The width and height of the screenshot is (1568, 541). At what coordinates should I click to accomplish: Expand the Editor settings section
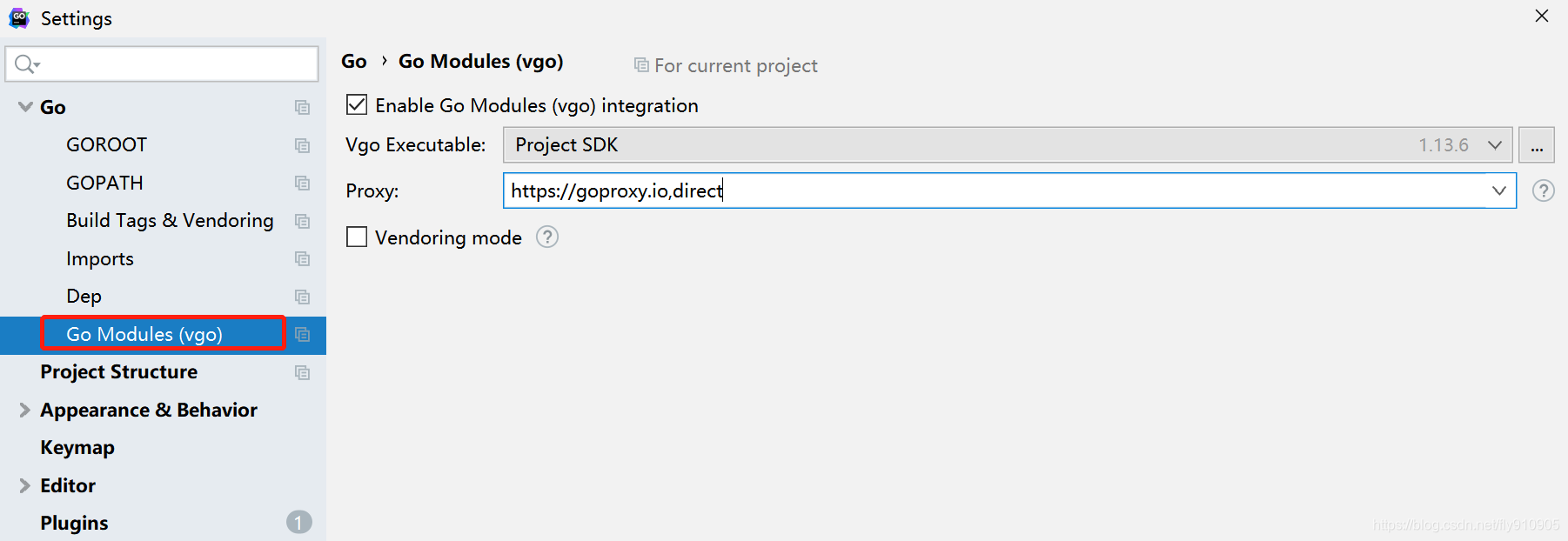click(x=24, y=486)
